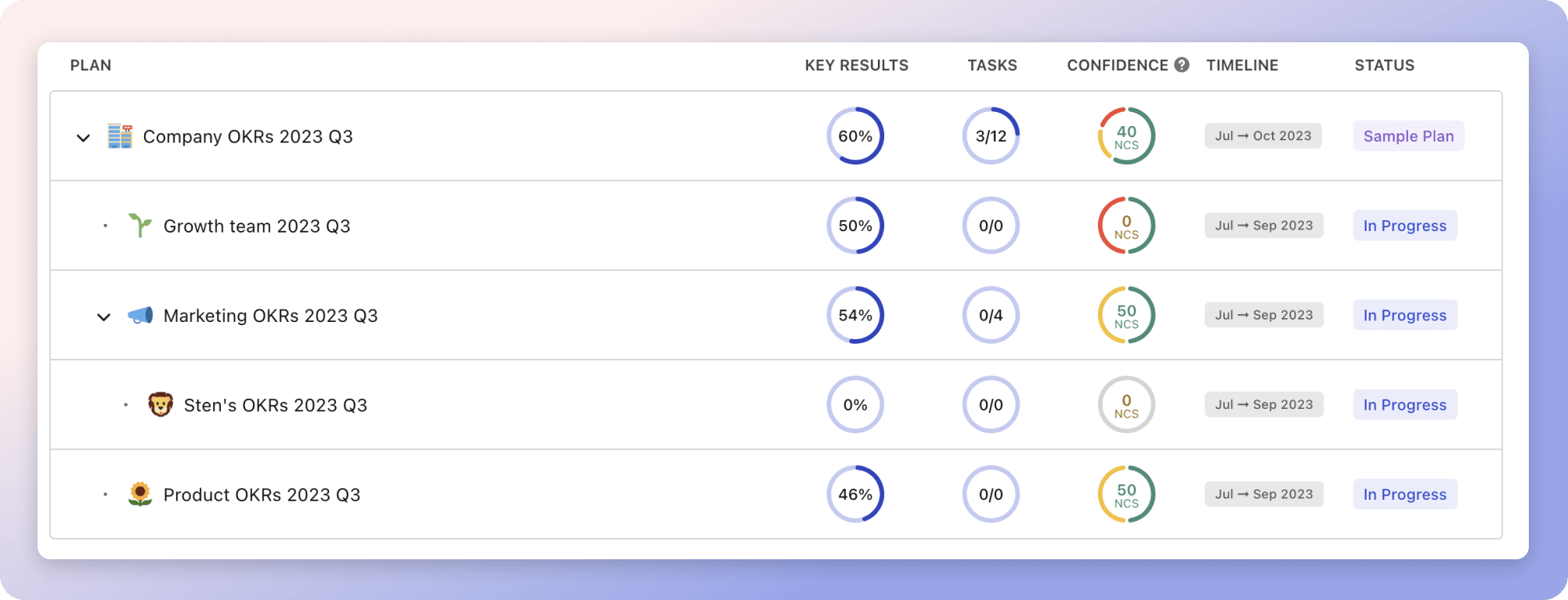Click the building icon beside Company OKRs

(x=120, y=136)
